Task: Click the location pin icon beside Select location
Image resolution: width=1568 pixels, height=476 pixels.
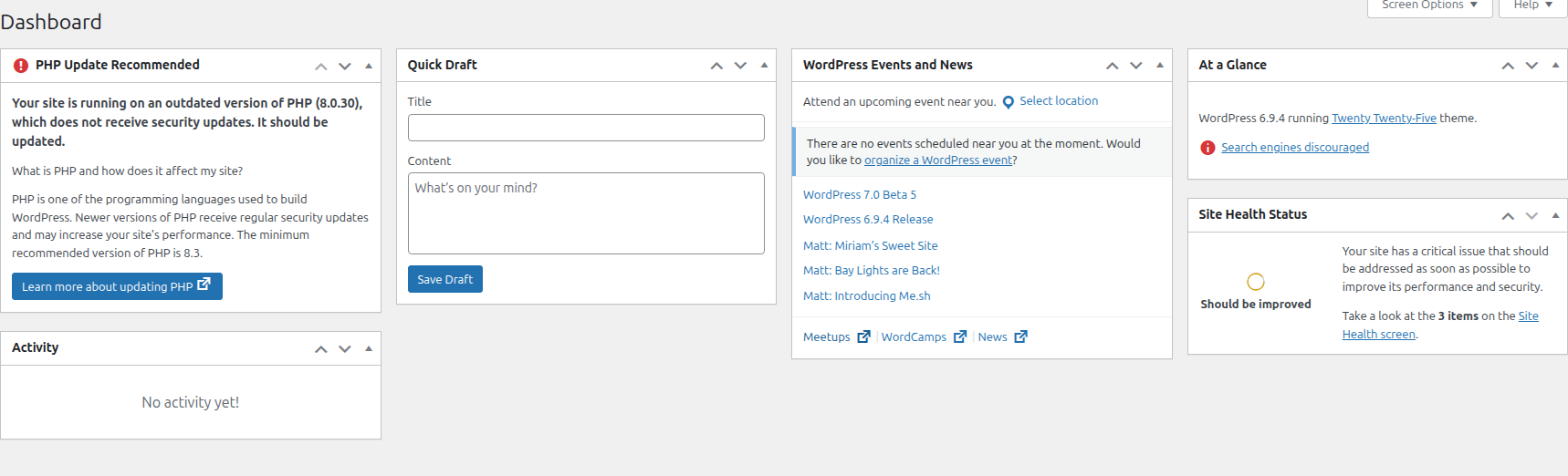Action: point(1009,102)
